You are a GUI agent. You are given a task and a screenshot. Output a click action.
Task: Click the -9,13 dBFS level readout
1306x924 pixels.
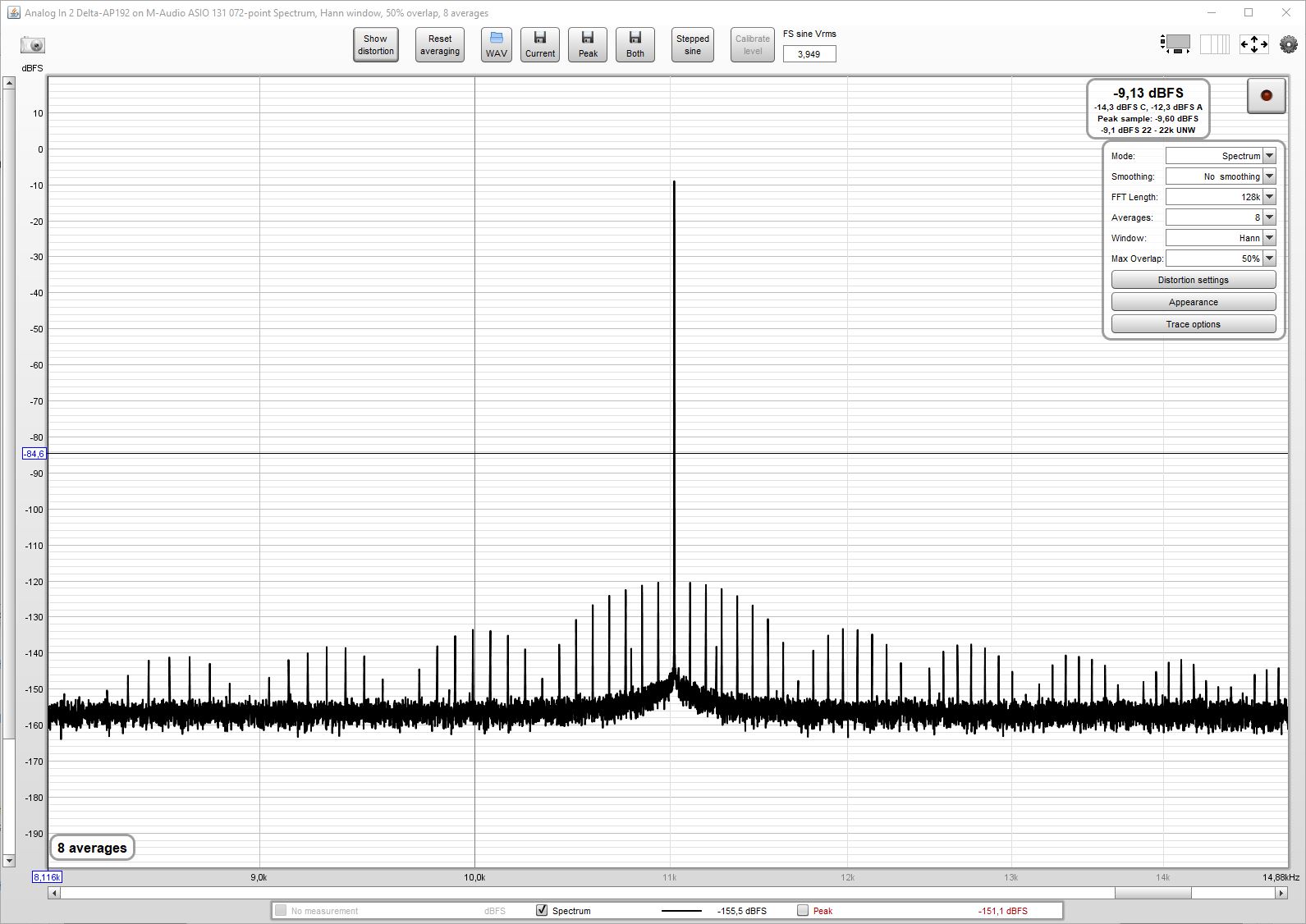[x=1148, y=94]
